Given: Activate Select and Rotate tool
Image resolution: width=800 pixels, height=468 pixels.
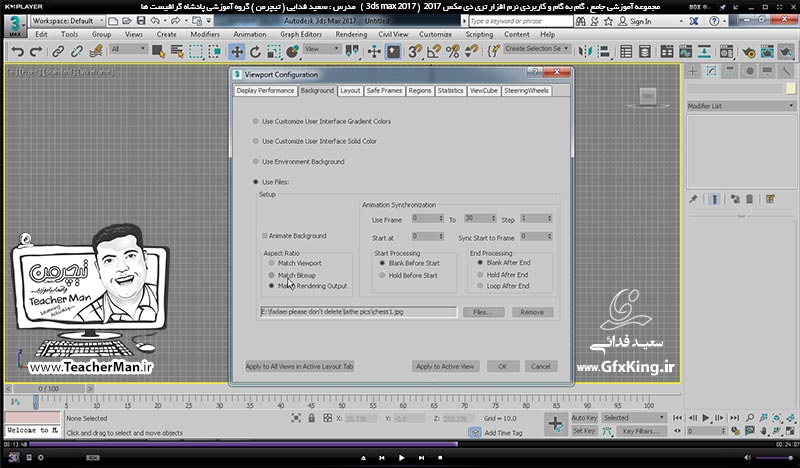Looking at the screenshot, I should 255,52.
